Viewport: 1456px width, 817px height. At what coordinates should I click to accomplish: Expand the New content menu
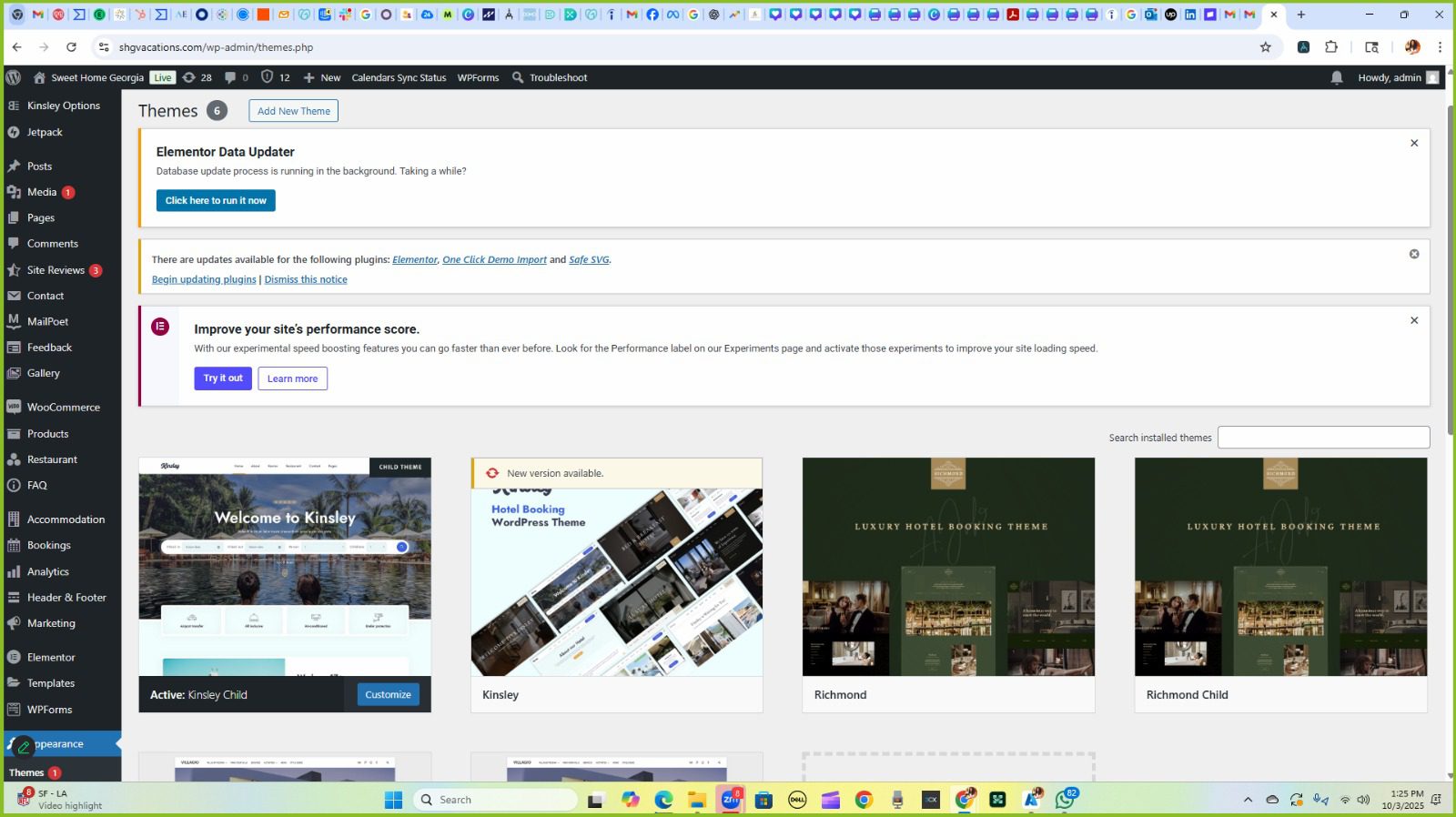[322, 77]
